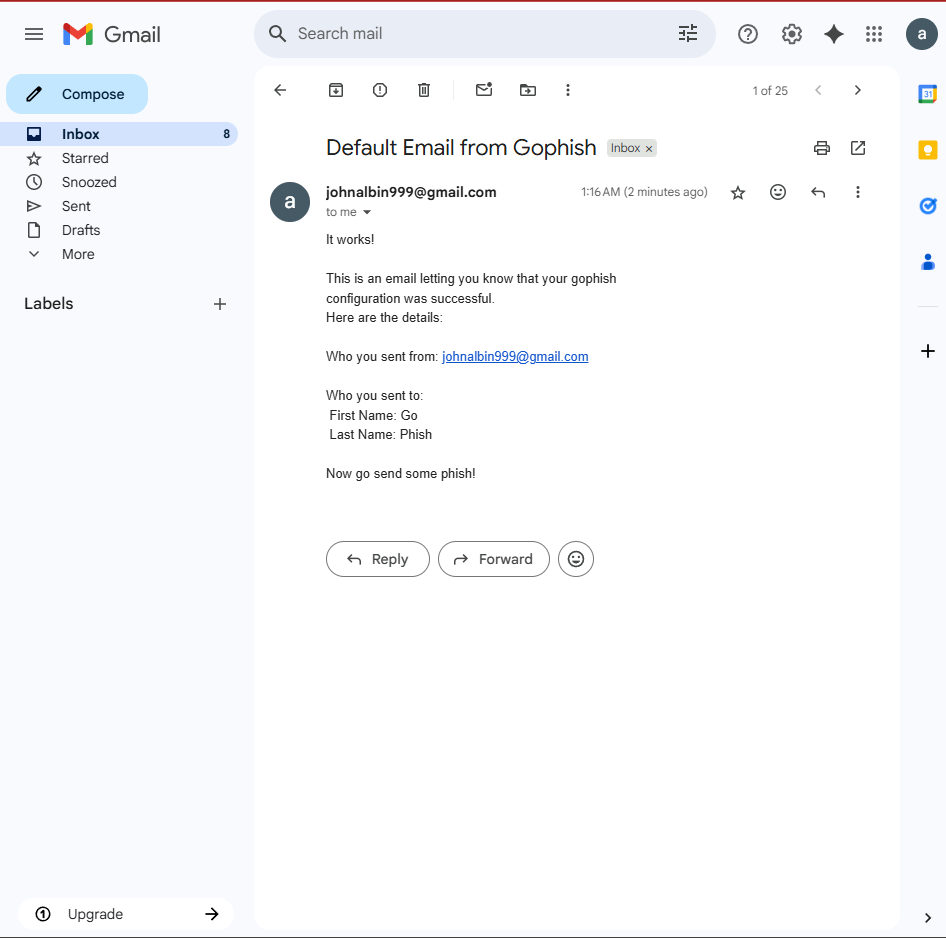The width and height of the screenshot is (946, 938).
Task: Click the Forward button
Action: pyautogui.click(x=494, y=559)
